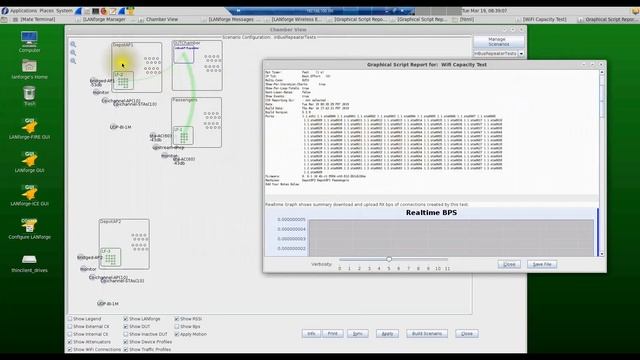Viewport: 640px width, 360px height.
Task: Open the Computer desktop icon
Action: [x=29, y=42]
